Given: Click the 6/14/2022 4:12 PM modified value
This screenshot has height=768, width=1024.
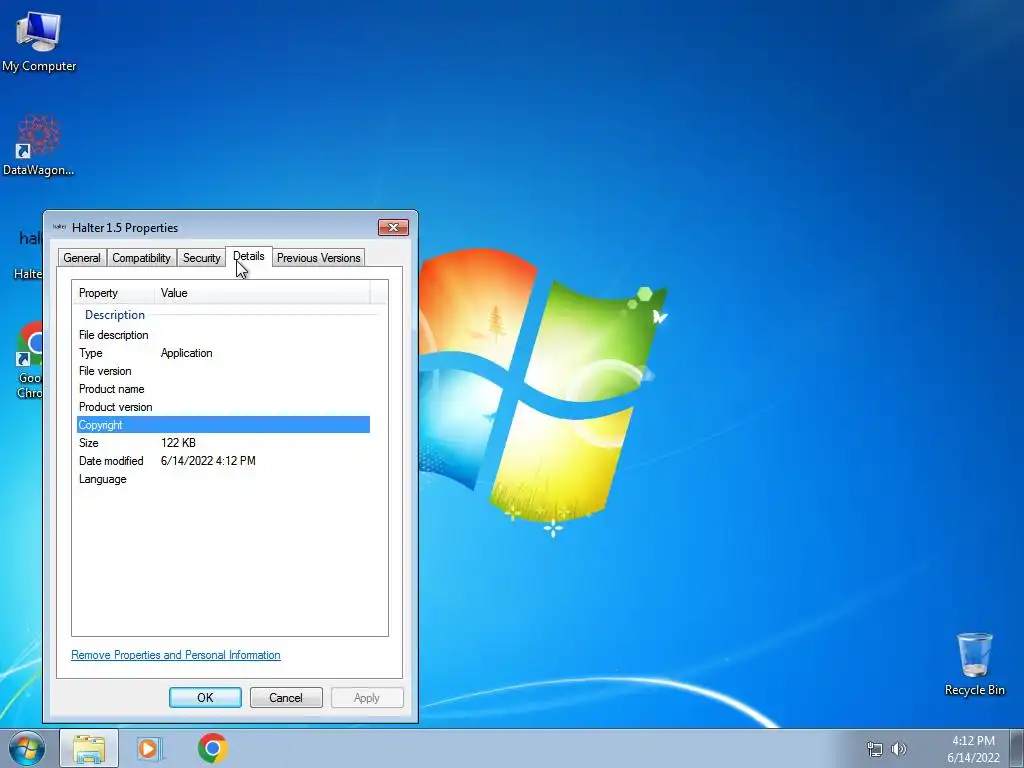Looking at the screenshot, I should click(x=208, y=461).
